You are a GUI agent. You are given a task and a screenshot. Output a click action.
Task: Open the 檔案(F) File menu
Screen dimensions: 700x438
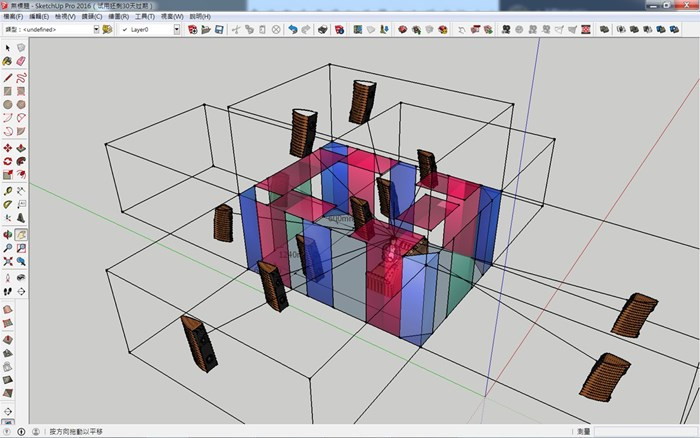(x=15, y=17)
